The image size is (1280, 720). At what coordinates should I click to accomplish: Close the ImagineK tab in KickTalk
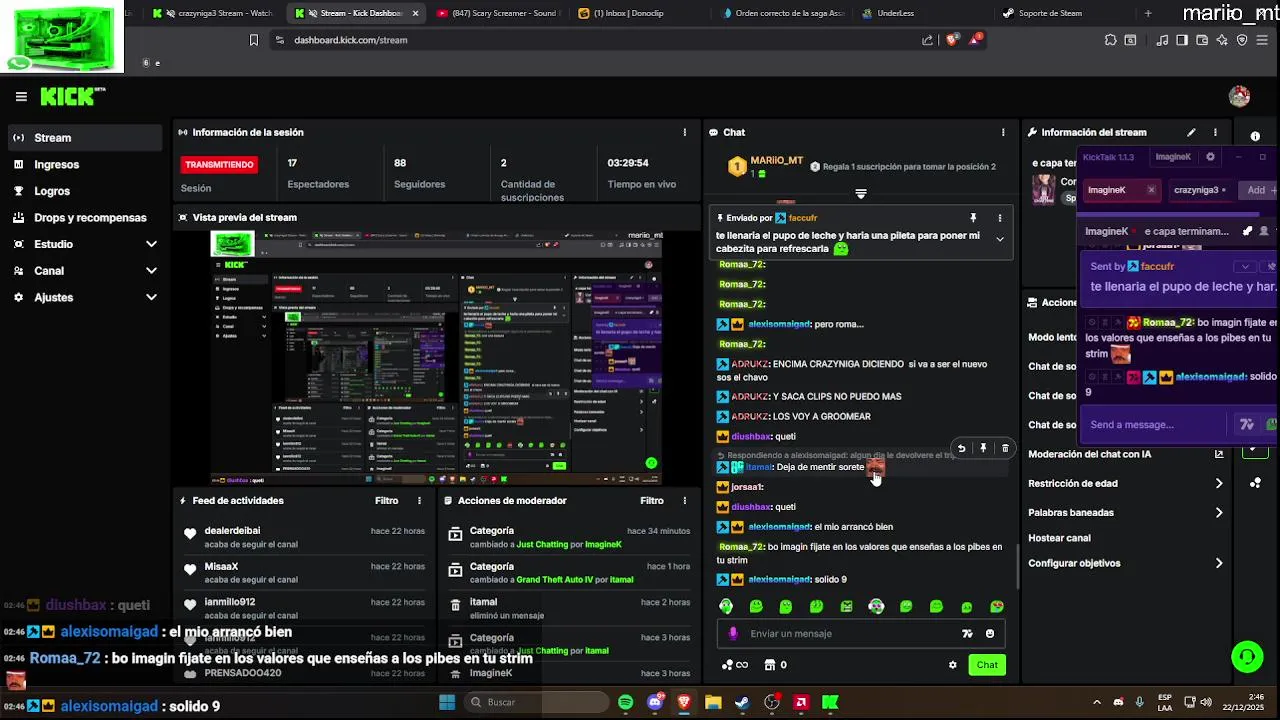point(1151,190)
